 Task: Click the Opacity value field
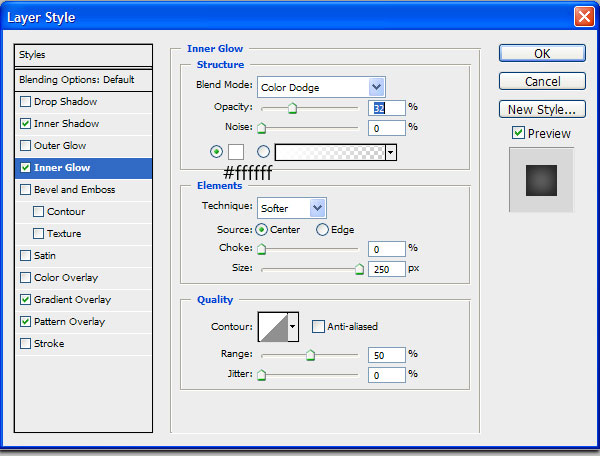click(386, 108)
